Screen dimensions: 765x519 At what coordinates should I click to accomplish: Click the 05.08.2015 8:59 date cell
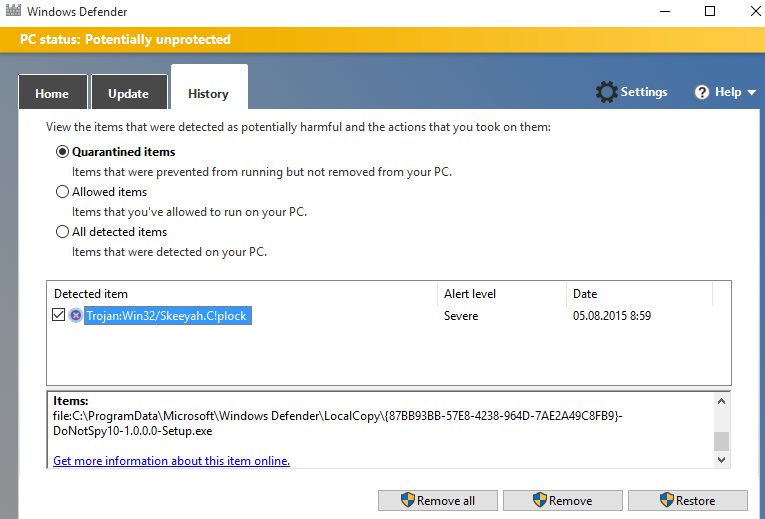tap(612, 316)
